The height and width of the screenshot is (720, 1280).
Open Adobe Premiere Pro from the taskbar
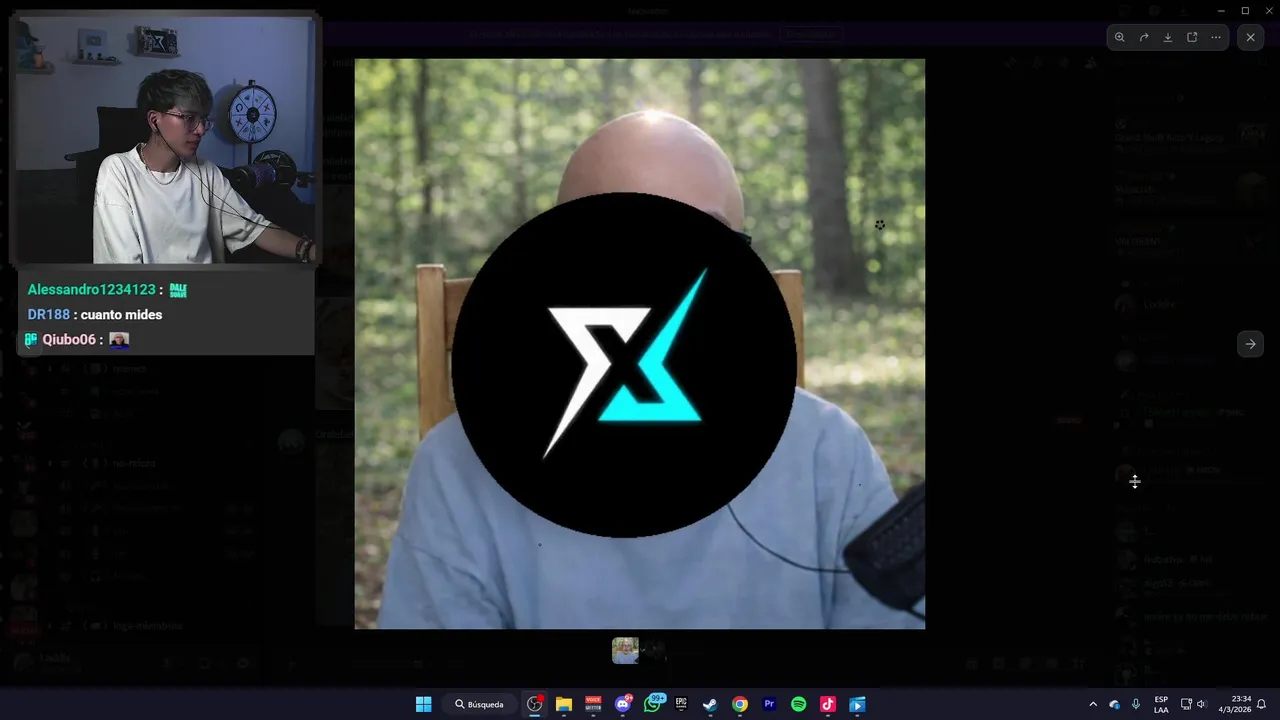(x=769, y=704)
